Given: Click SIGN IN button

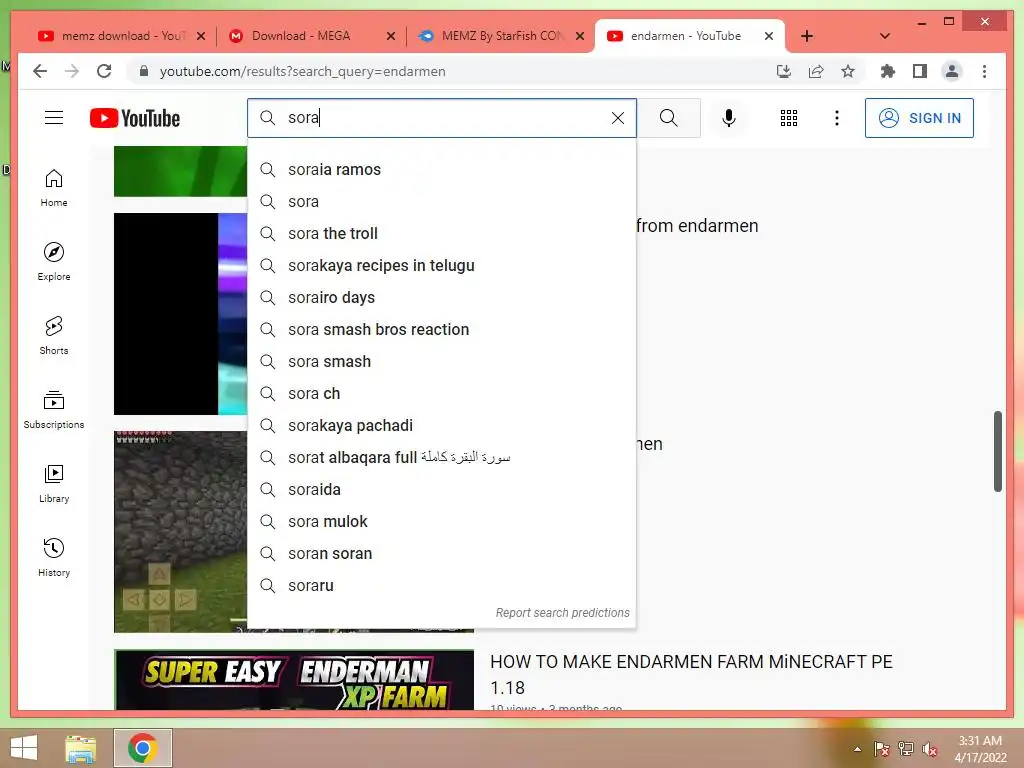Looking at the screenshot, I should (x=919, y=118).
